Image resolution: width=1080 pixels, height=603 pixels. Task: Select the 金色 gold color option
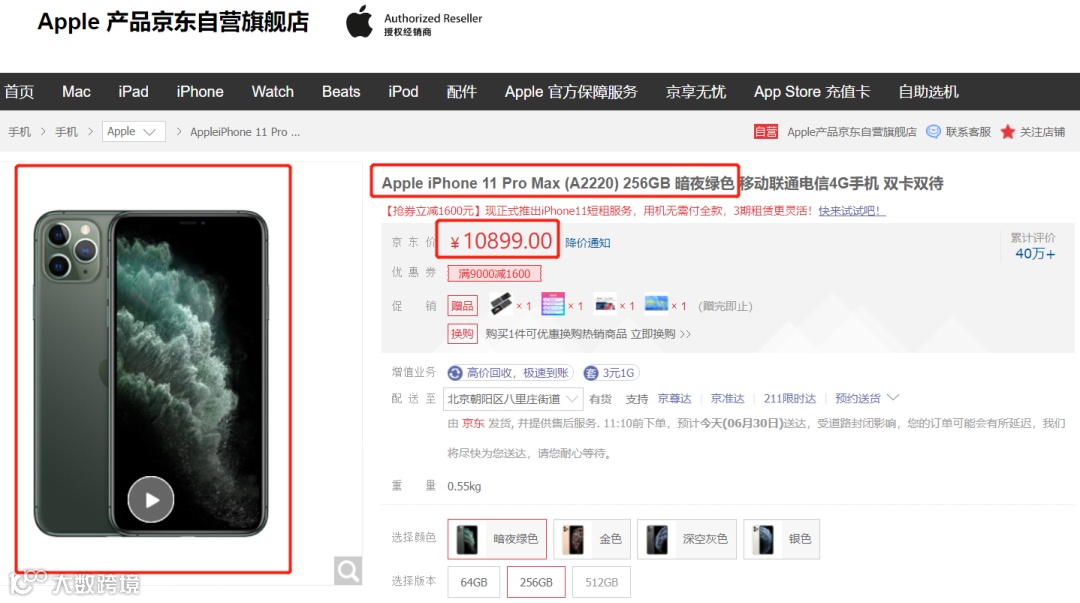pyautogui.click(x=592, y=539)
